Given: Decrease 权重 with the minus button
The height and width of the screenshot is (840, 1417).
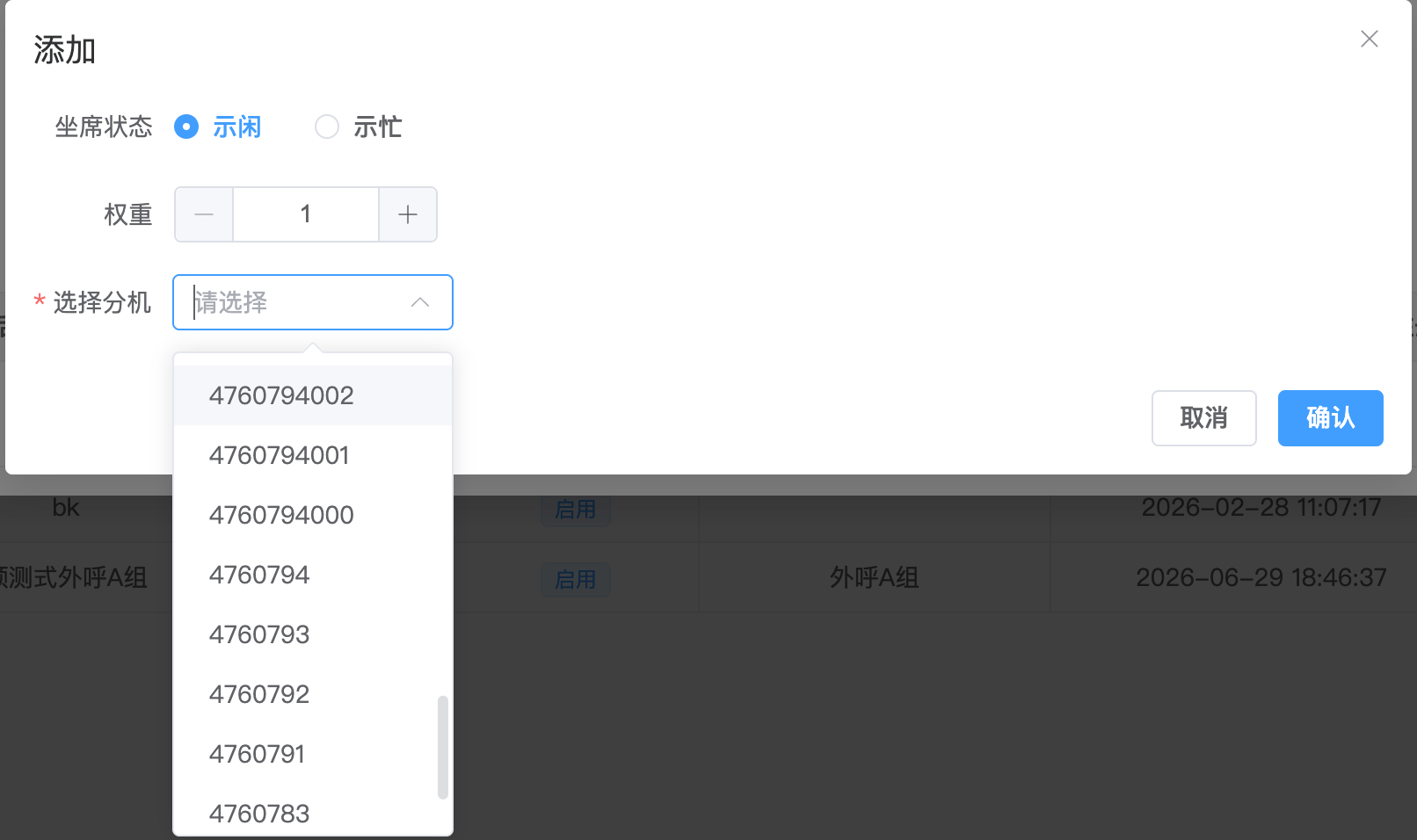Looking at the screenshot, I should [204, 214].
